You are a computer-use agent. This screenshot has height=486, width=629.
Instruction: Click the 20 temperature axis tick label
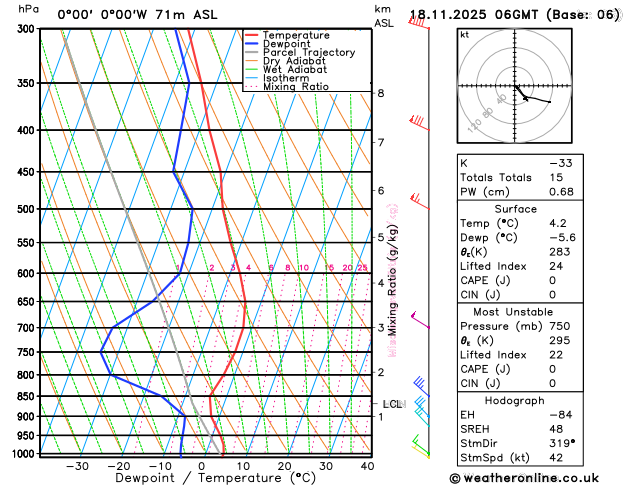(284, 466)
